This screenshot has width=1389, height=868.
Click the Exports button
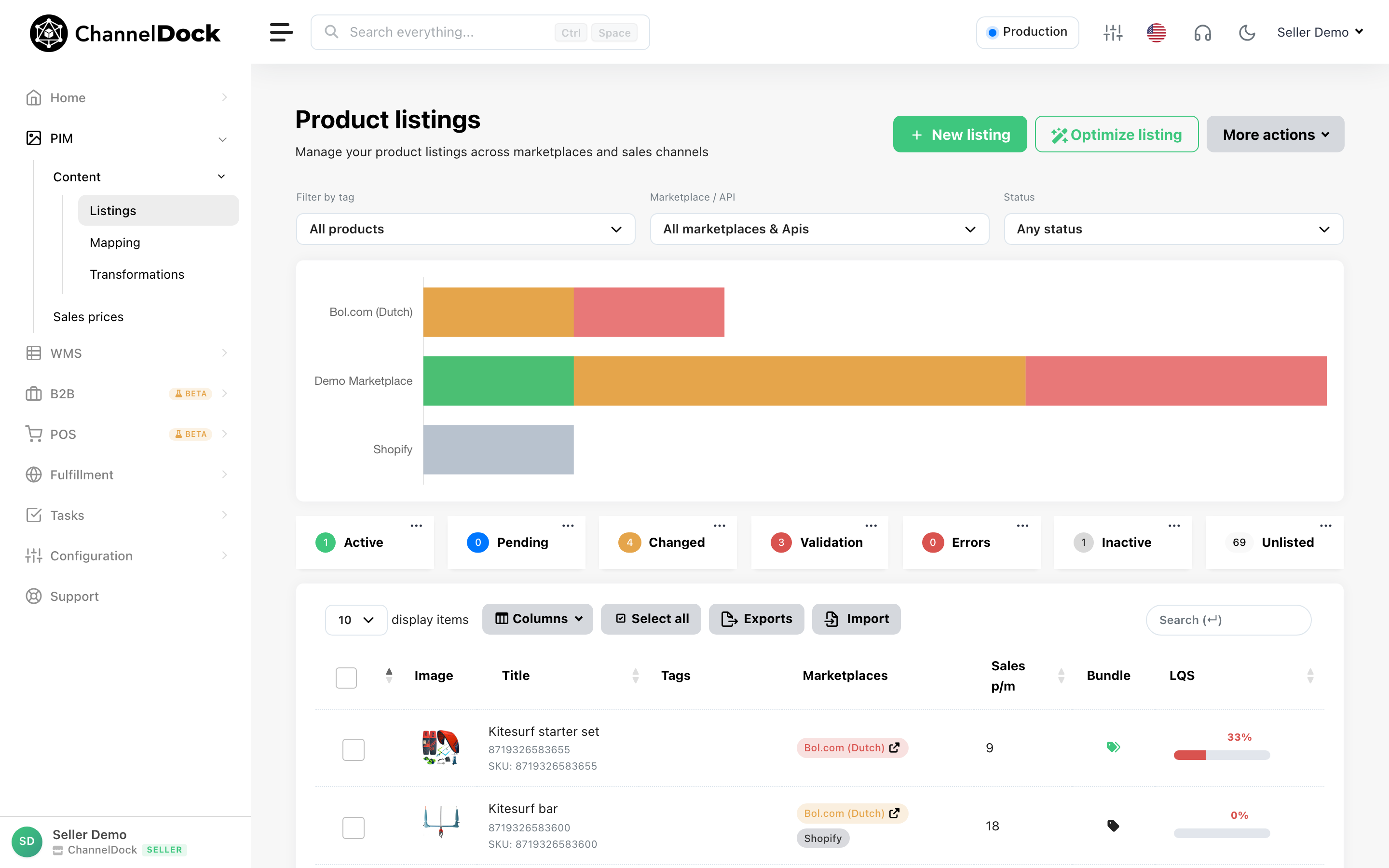pos(757,619)
